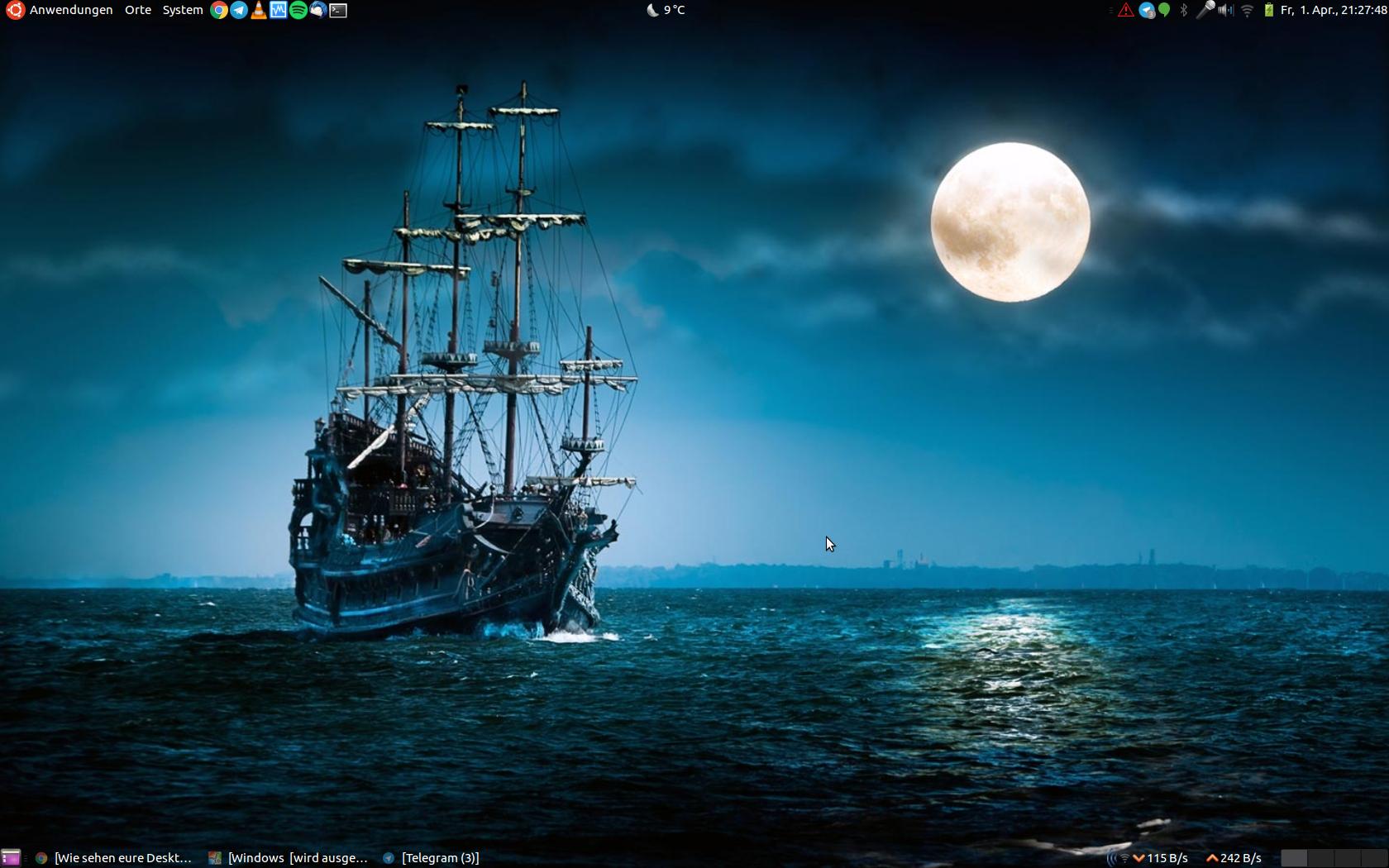Click the red warning triangle tray icon
Screen dimensions: 1389x868
tap(1126, 10)
